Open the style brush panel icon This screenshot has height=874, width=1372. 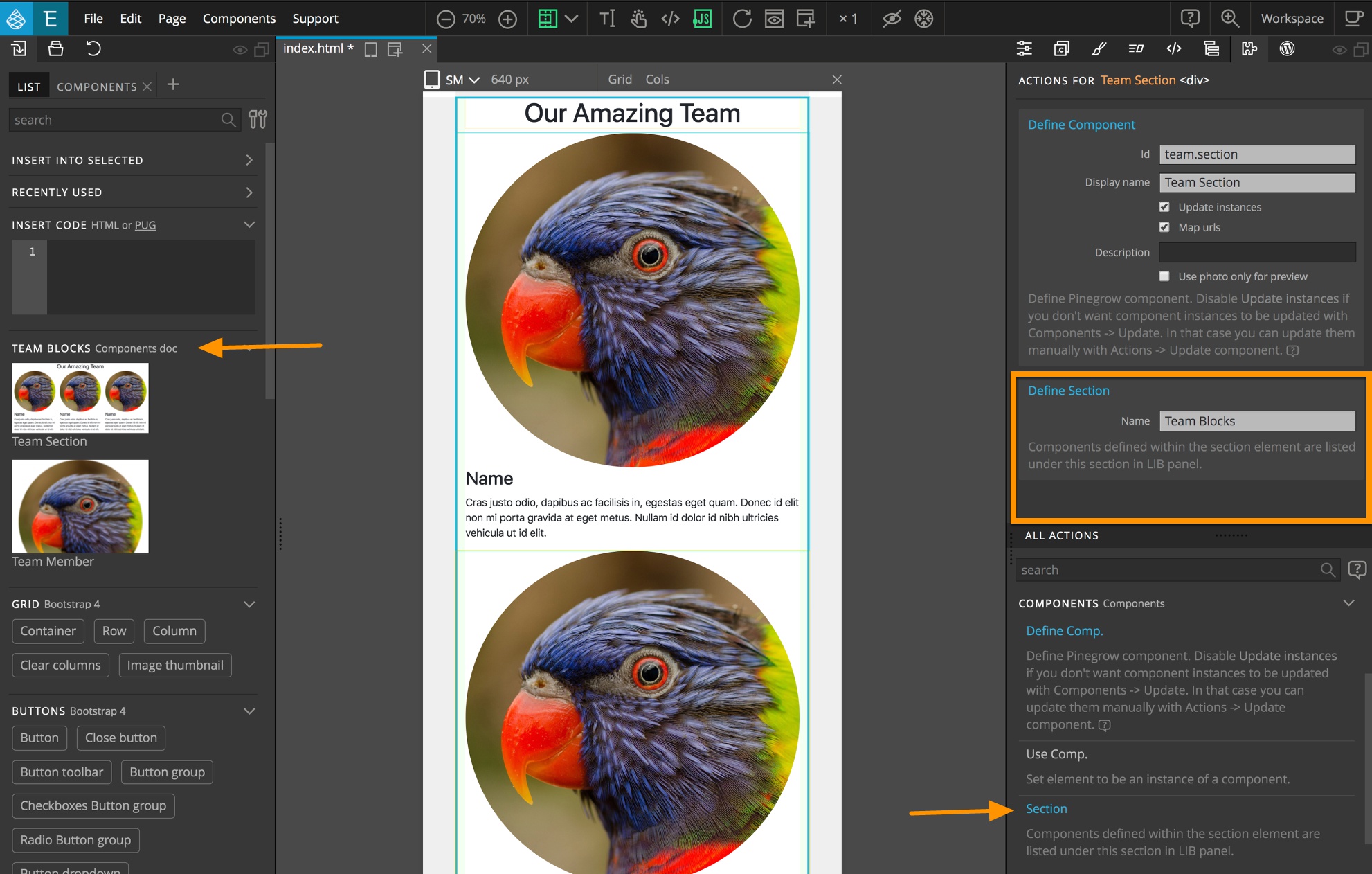click(x=1099, y=48)
